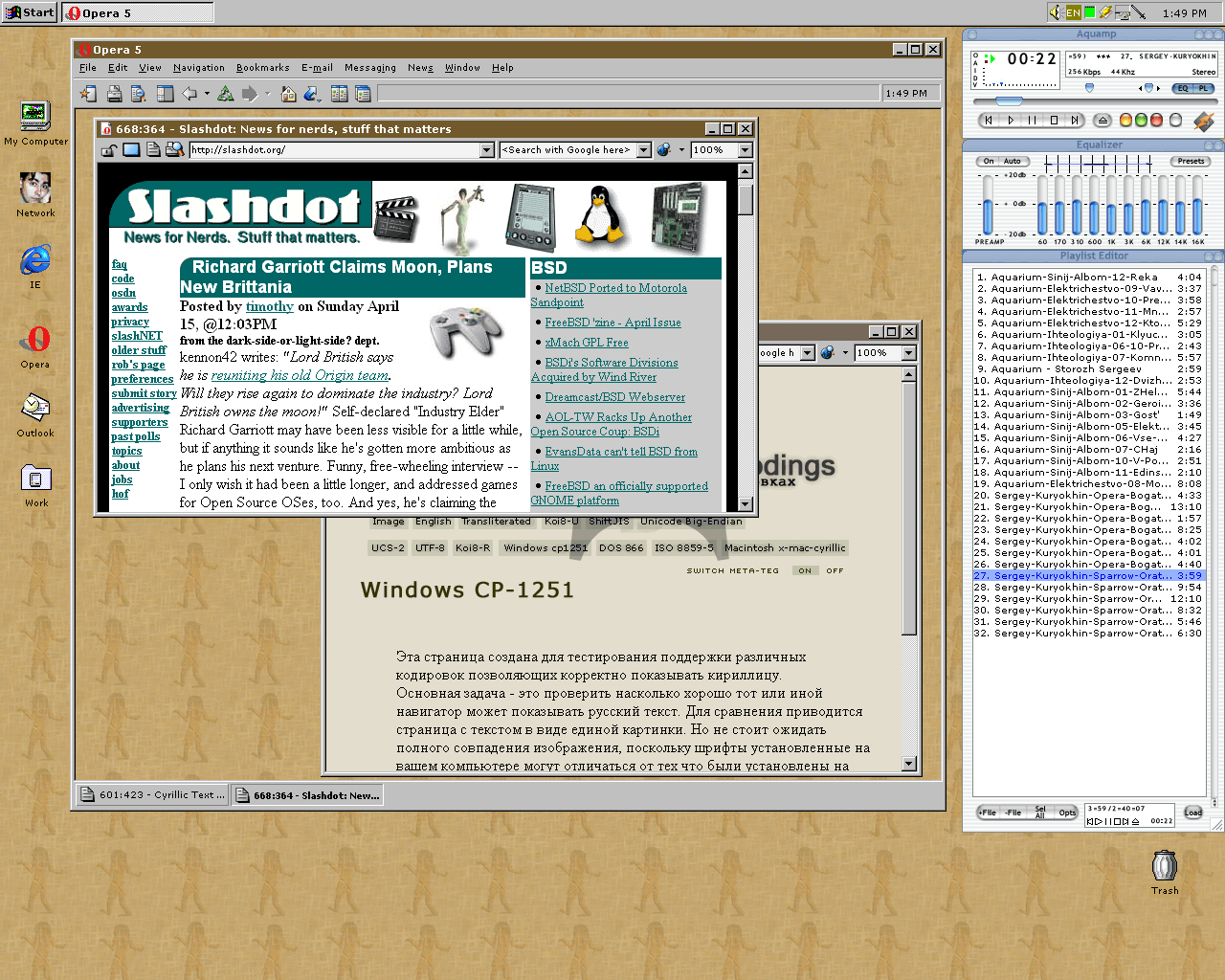This screenshot has height=980, width=1225.
Task: Open zoom dropdown in Cyrillic window
Action: [x=909, y=353]
